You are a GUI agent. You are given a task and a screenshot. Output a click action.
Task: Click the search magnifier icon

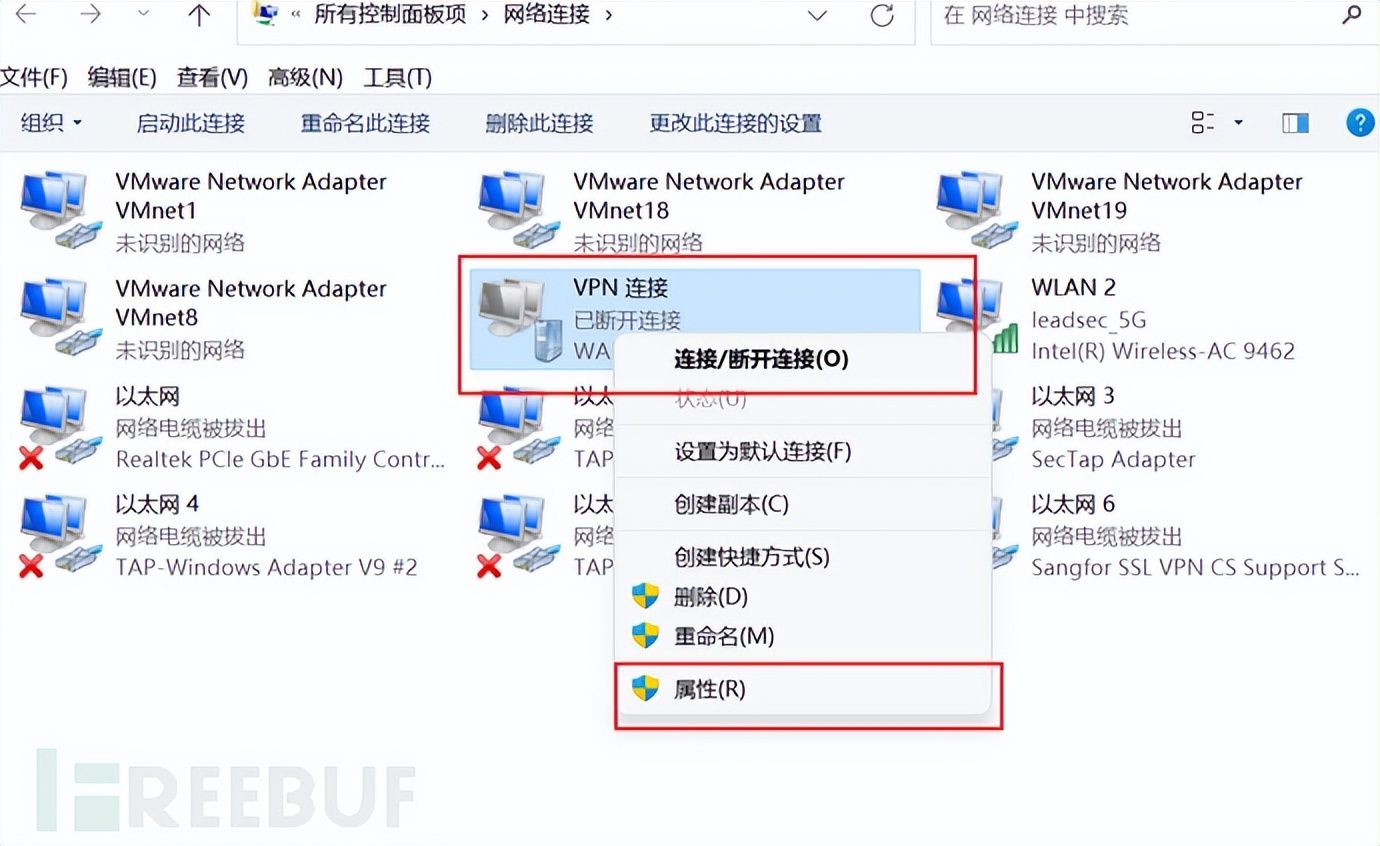pos(1350,15)
